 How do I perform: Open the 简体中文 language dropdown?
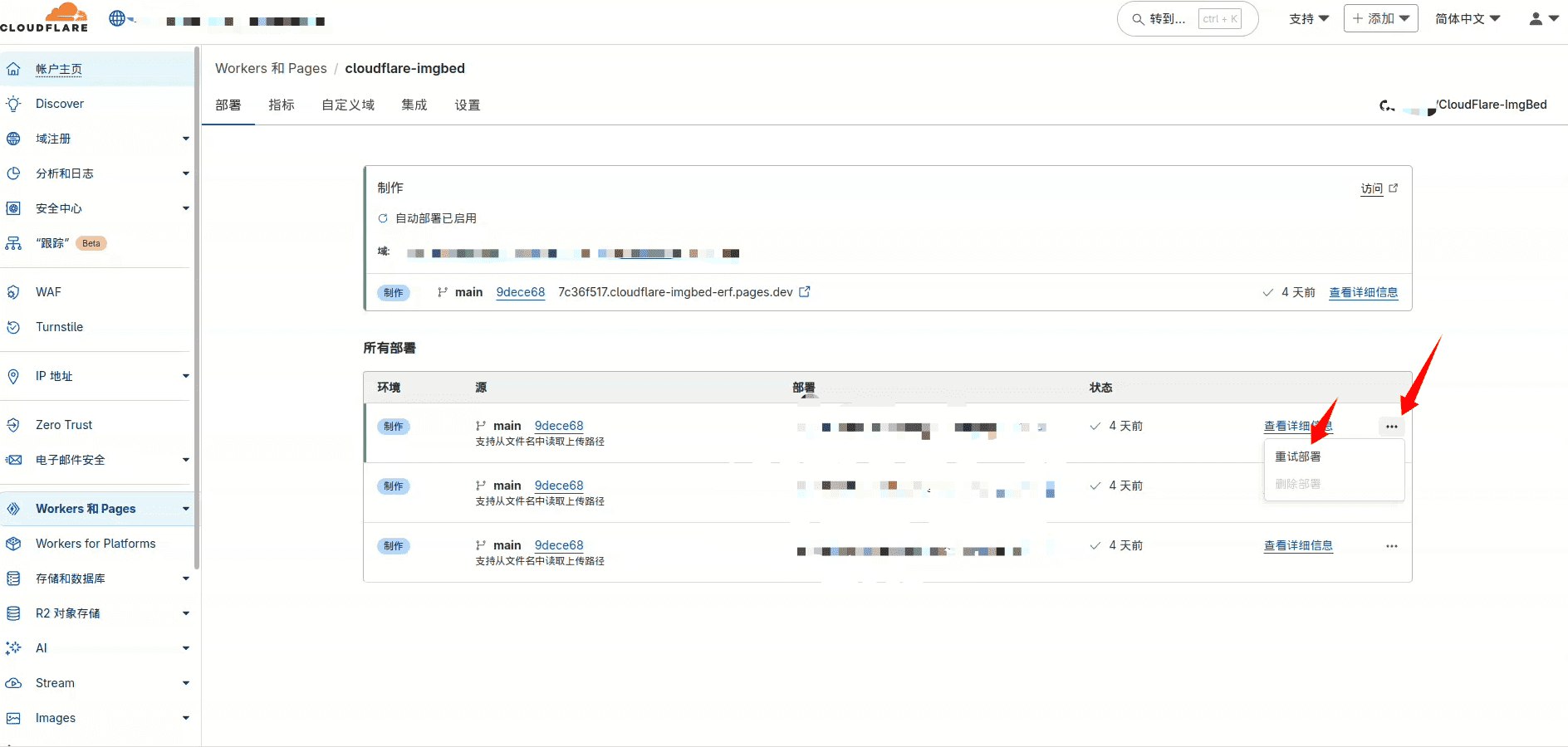click(1468, 18)
